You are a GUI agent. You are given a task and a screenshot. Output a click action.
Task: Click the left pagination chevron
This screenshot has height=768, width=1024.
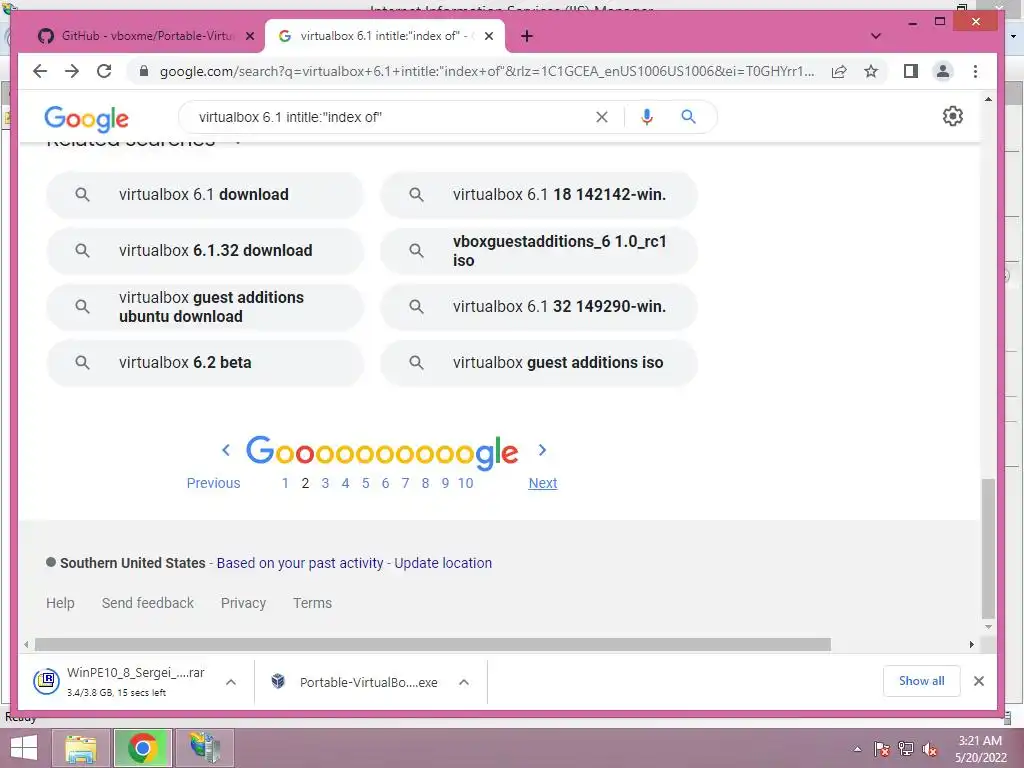coord(226,450)
